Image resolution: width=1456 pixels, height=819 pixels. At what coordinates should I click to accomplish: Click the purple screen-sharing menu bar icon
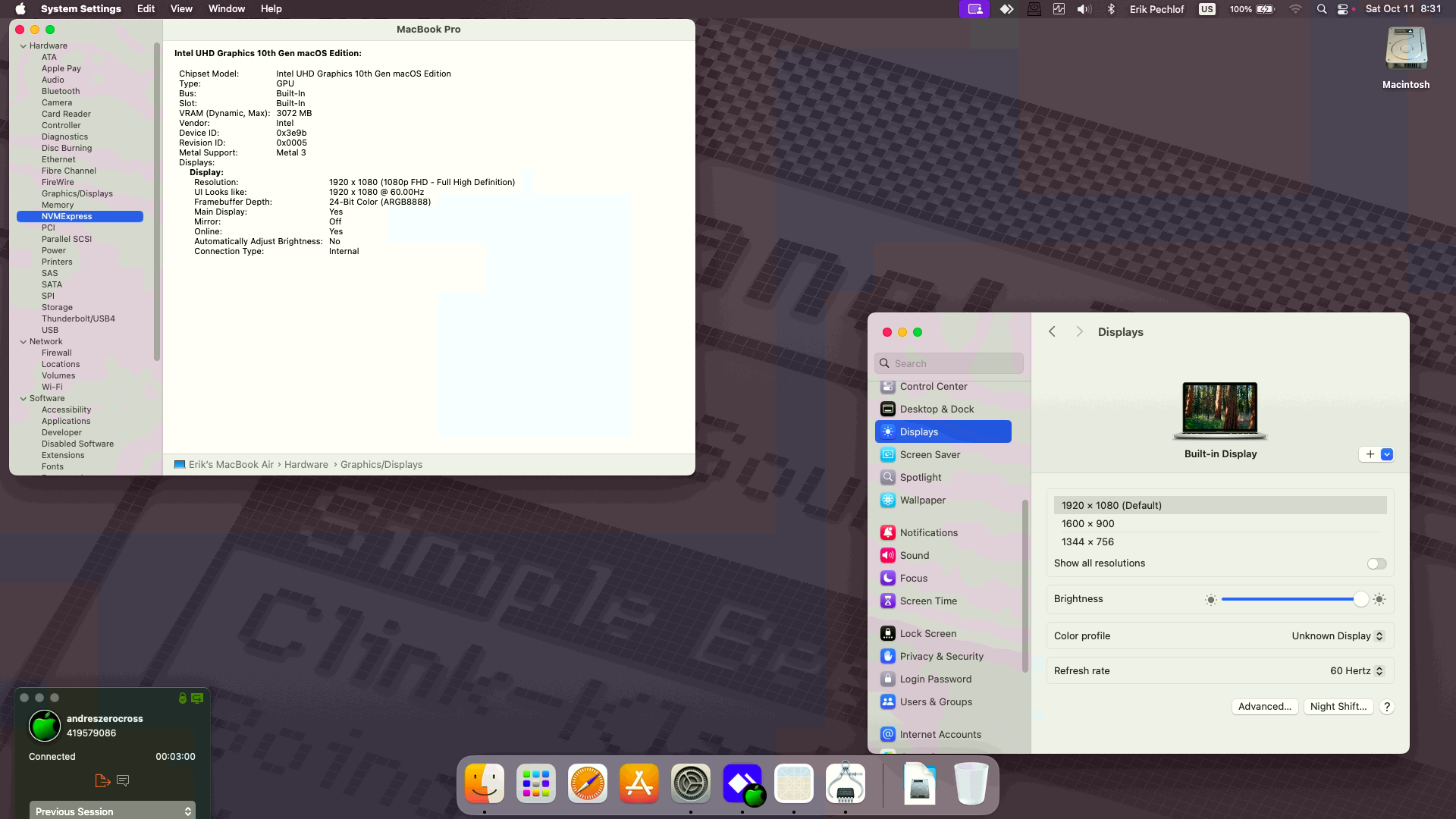tap(974, 9)
